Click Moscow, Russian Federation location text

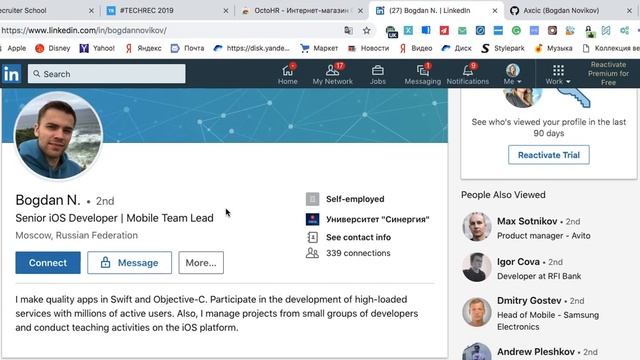click(x=77, y=236)
